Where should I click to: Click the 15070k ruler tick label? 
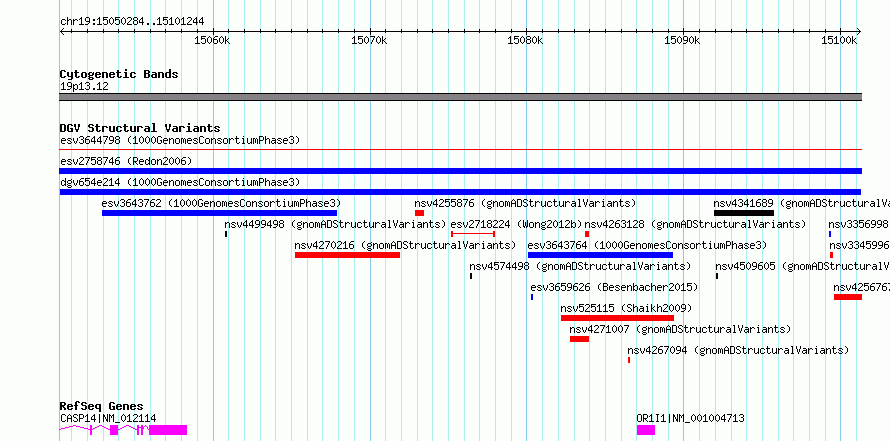(x=369, y=40)
